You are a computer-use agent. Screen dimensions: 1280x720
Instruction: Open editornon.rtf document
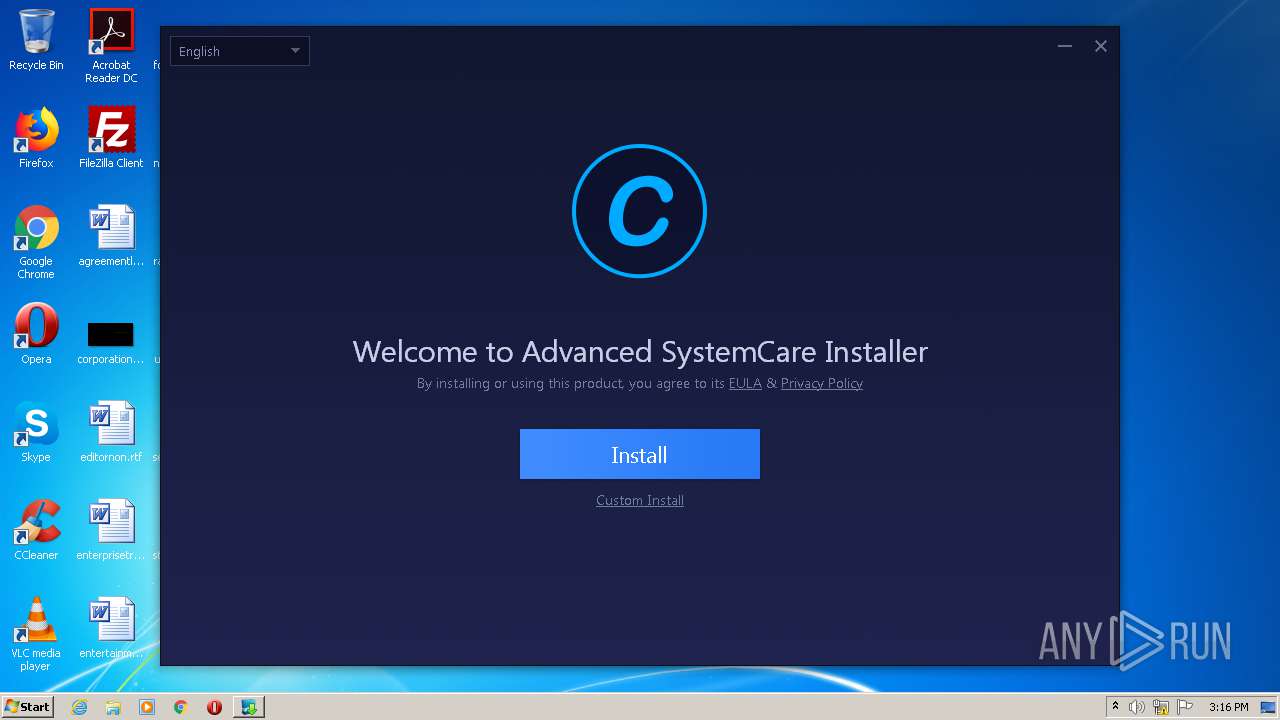(111, 433)
